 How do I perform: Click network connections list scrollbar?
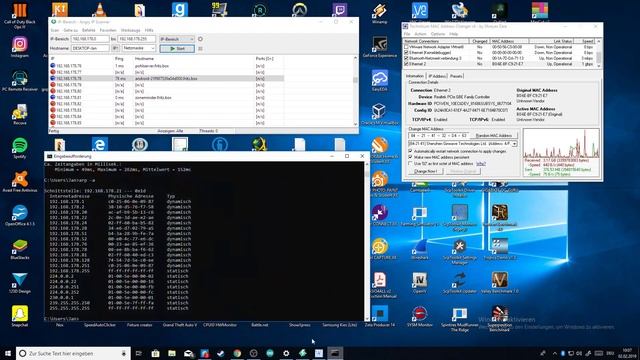pos(599,53)
